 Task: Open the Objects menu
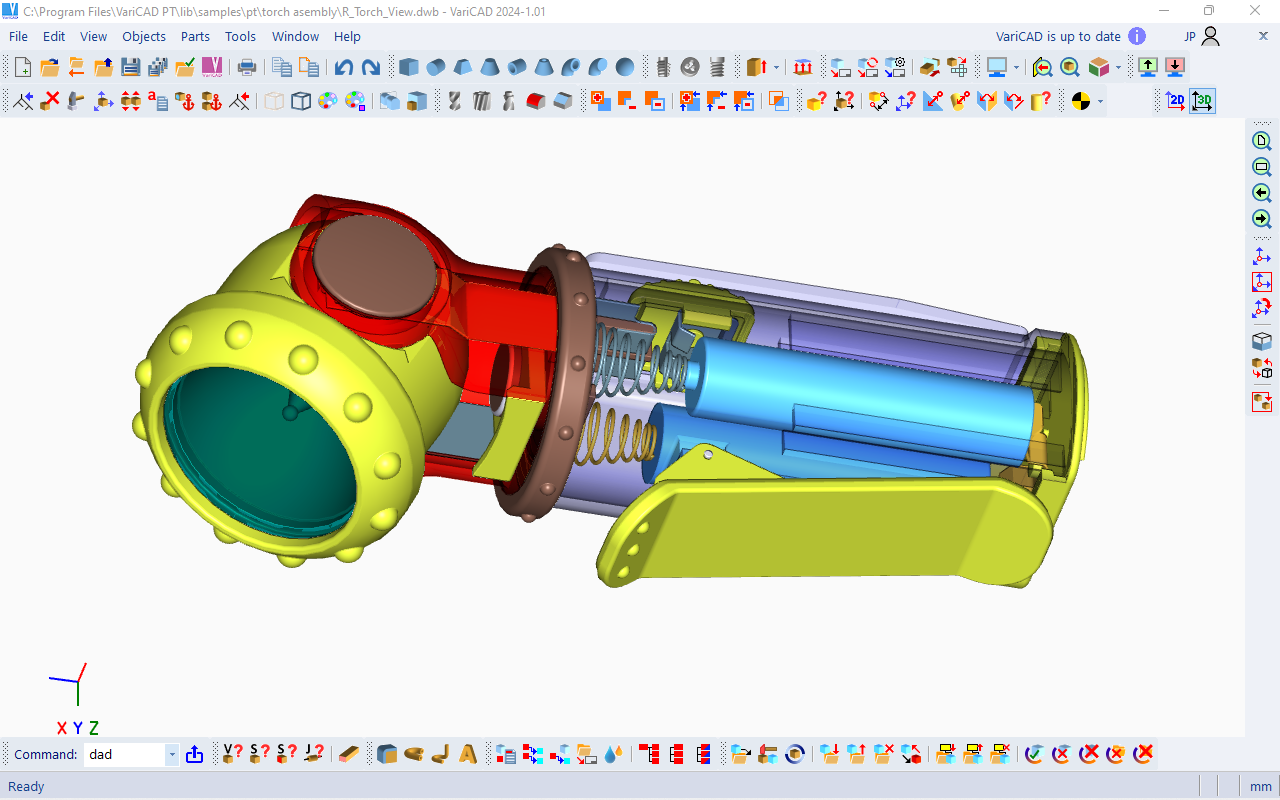tap(144, 36)
